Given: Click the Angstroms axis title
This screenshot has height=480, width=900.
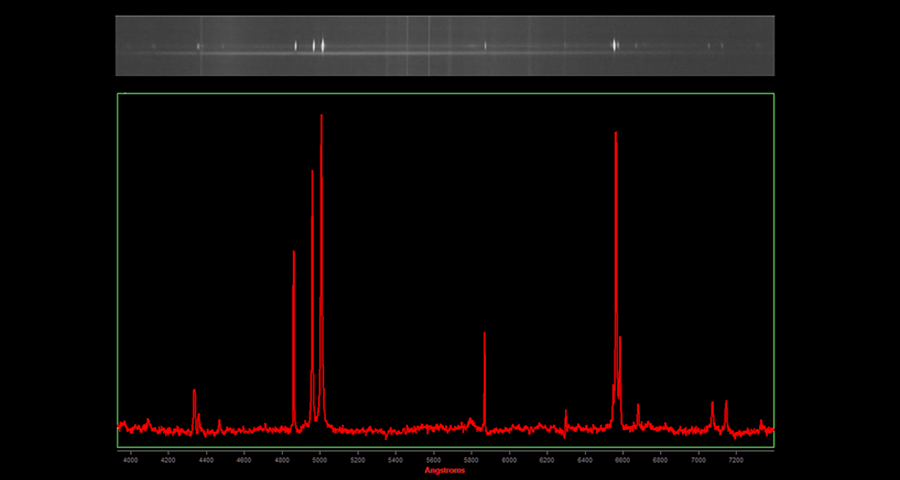Looking at the screenshot, I should [445, 470].
